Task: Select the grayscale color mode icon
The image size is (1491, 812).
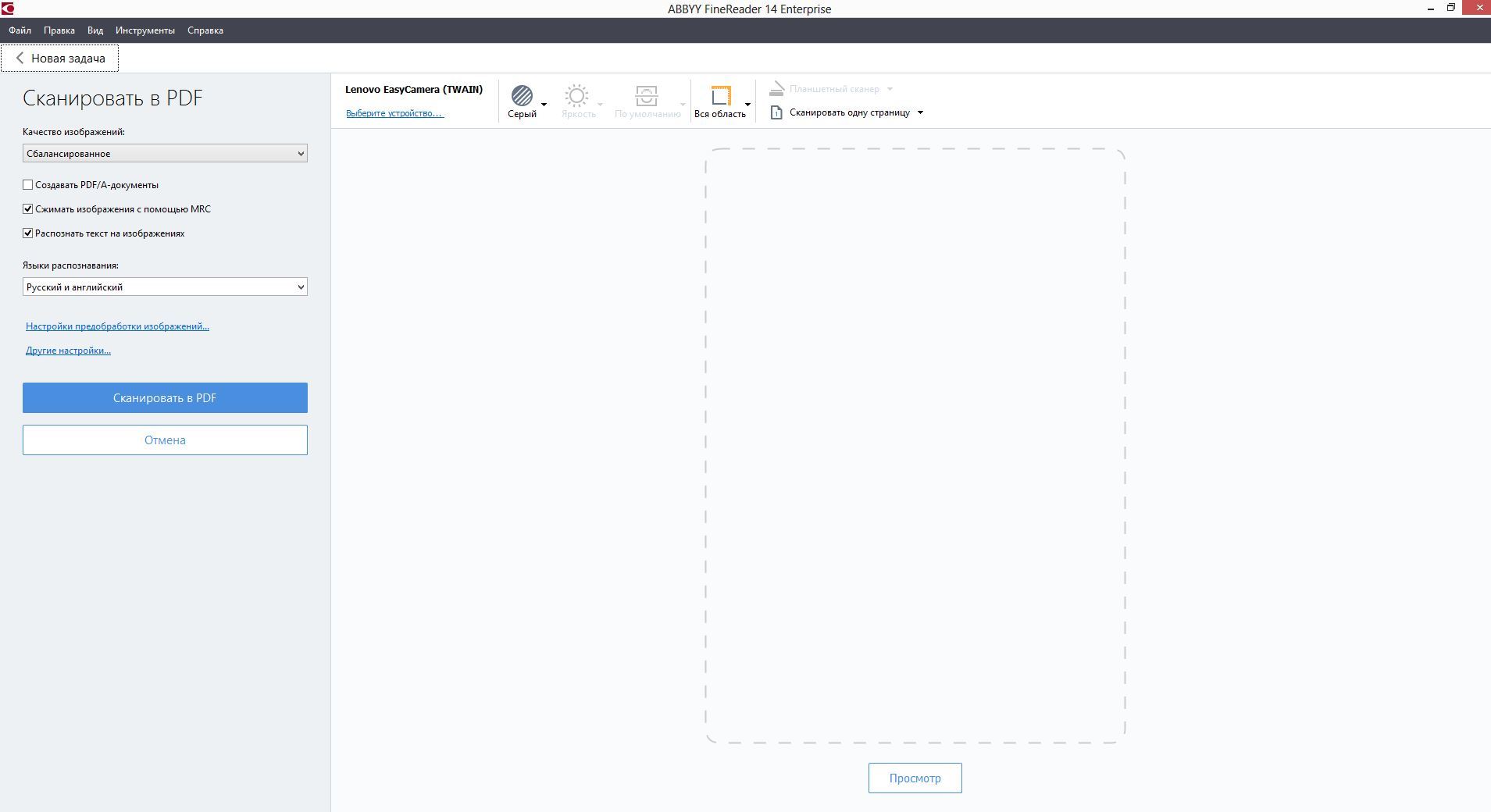Action: coord(522,96)
